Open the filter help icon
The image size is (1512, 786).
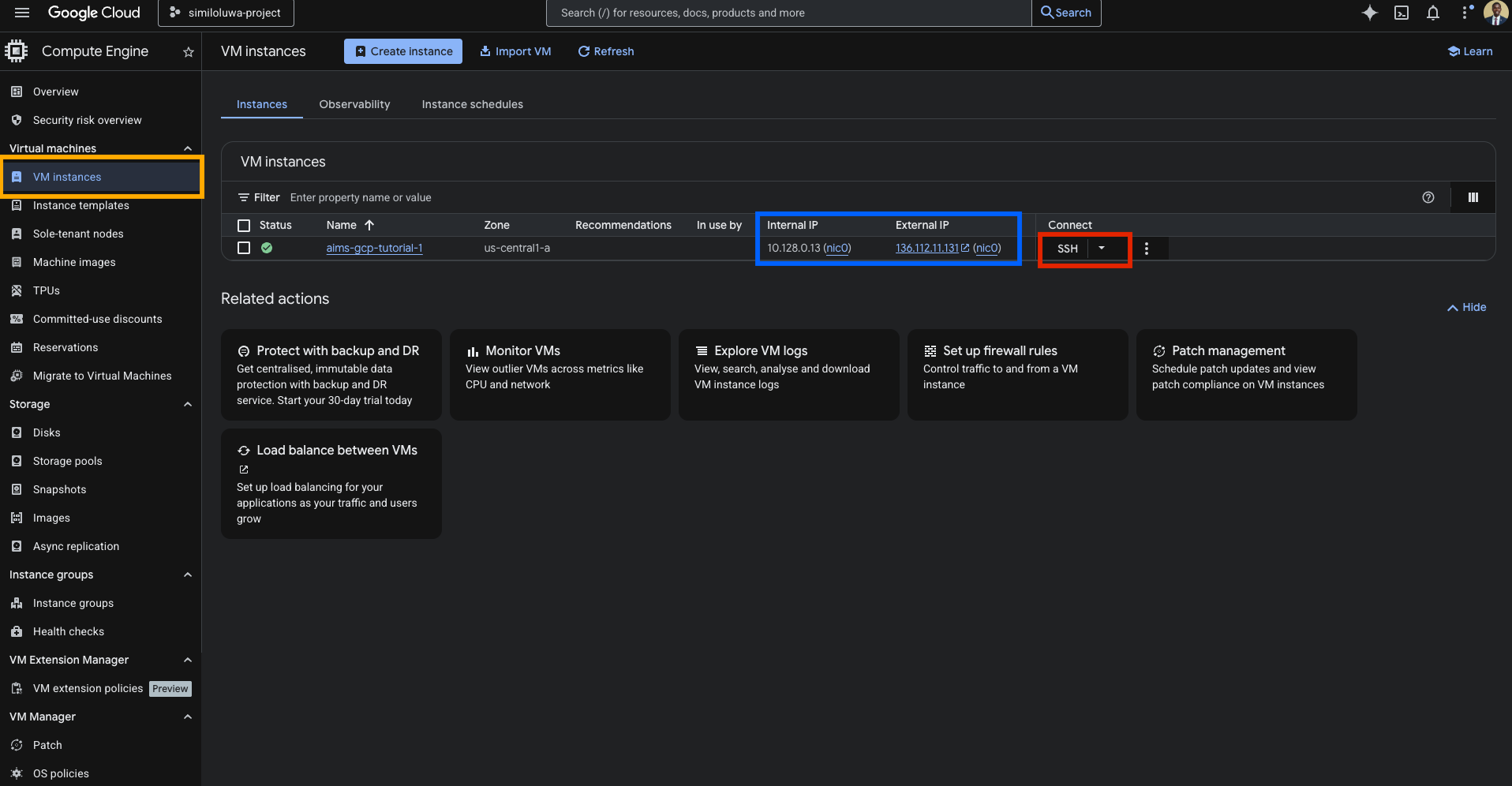point(1428,197)
